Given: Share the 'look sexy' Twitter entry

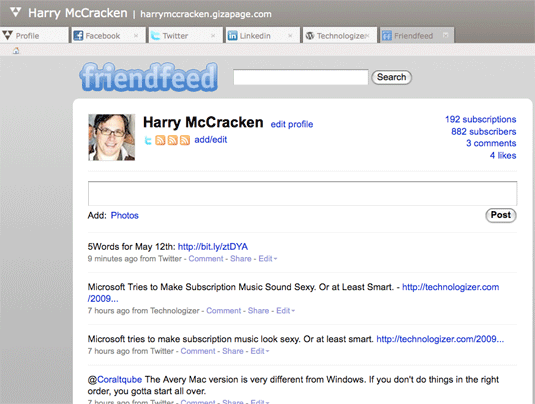Looking at the screenshot, I should coord(233,351).
